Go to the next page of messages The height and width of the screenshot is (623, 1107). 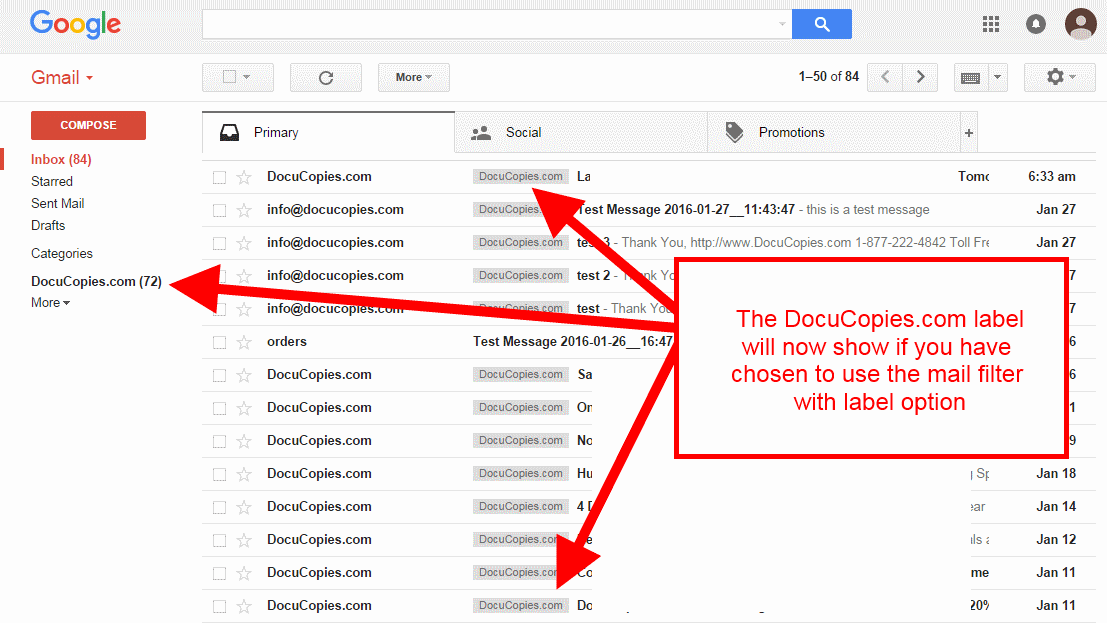pos(920,77)
